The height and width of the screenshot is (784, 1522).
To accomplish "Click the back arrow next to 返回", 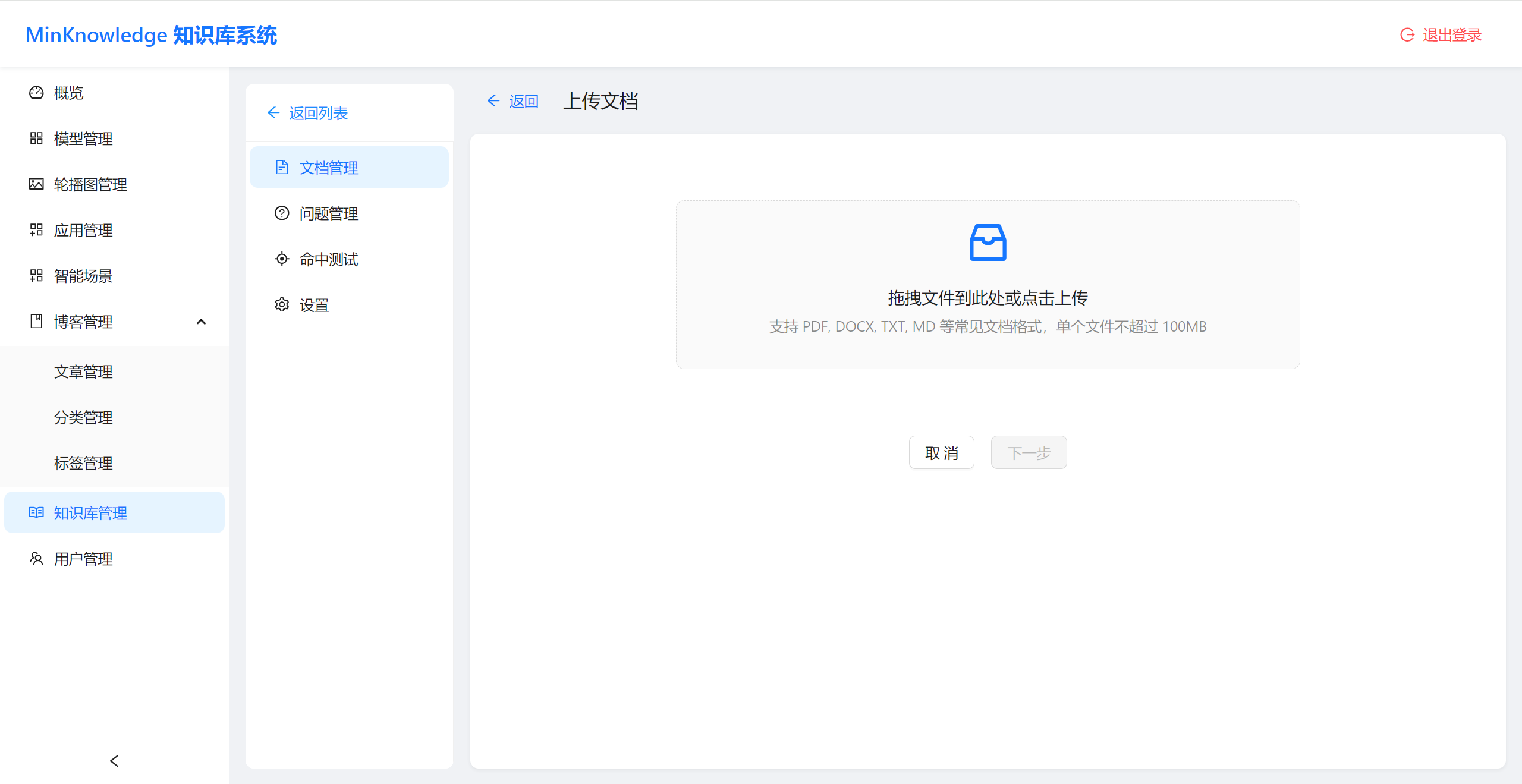I will [493, 101].
